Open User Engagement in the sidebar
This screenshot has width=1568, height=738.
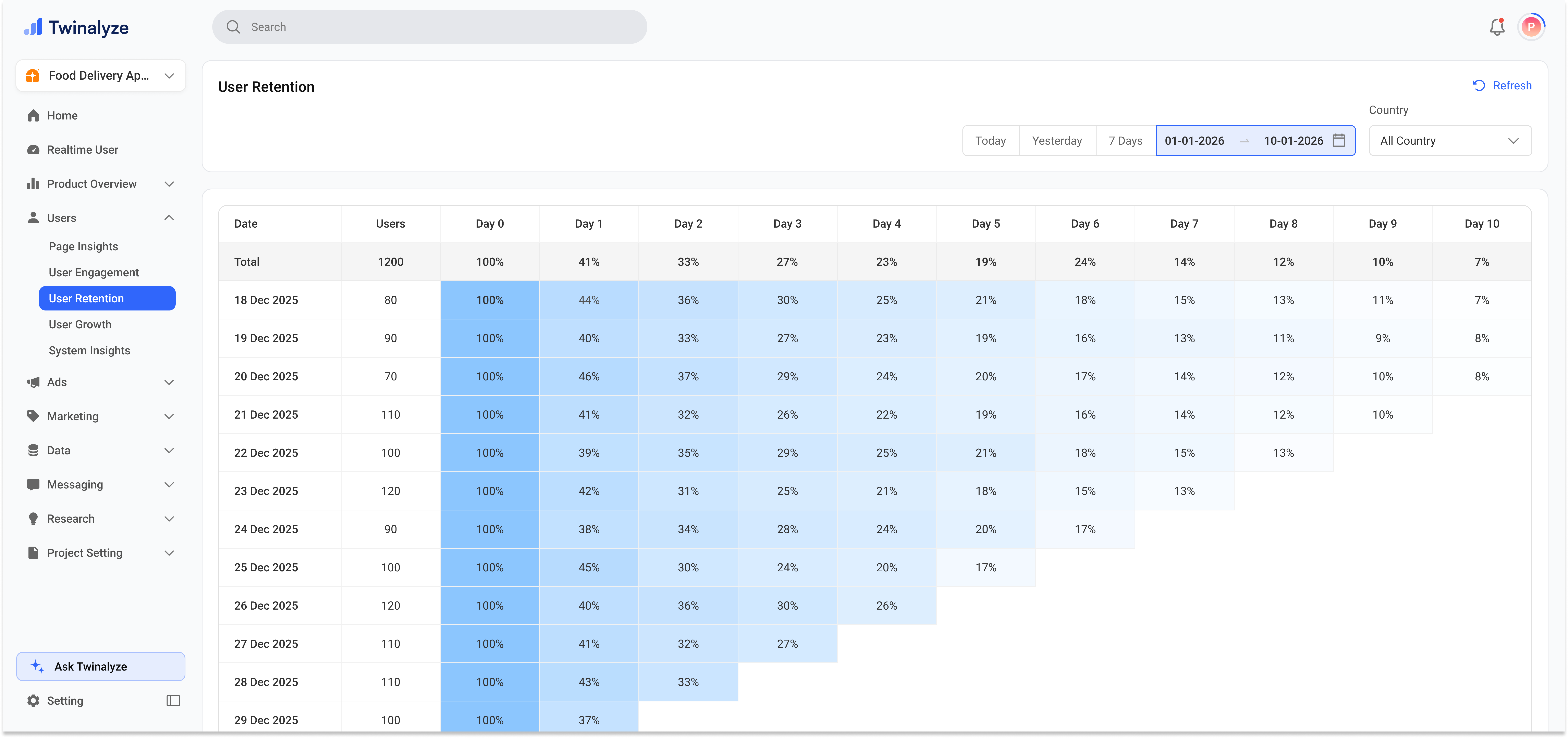[x=94, y=272]
